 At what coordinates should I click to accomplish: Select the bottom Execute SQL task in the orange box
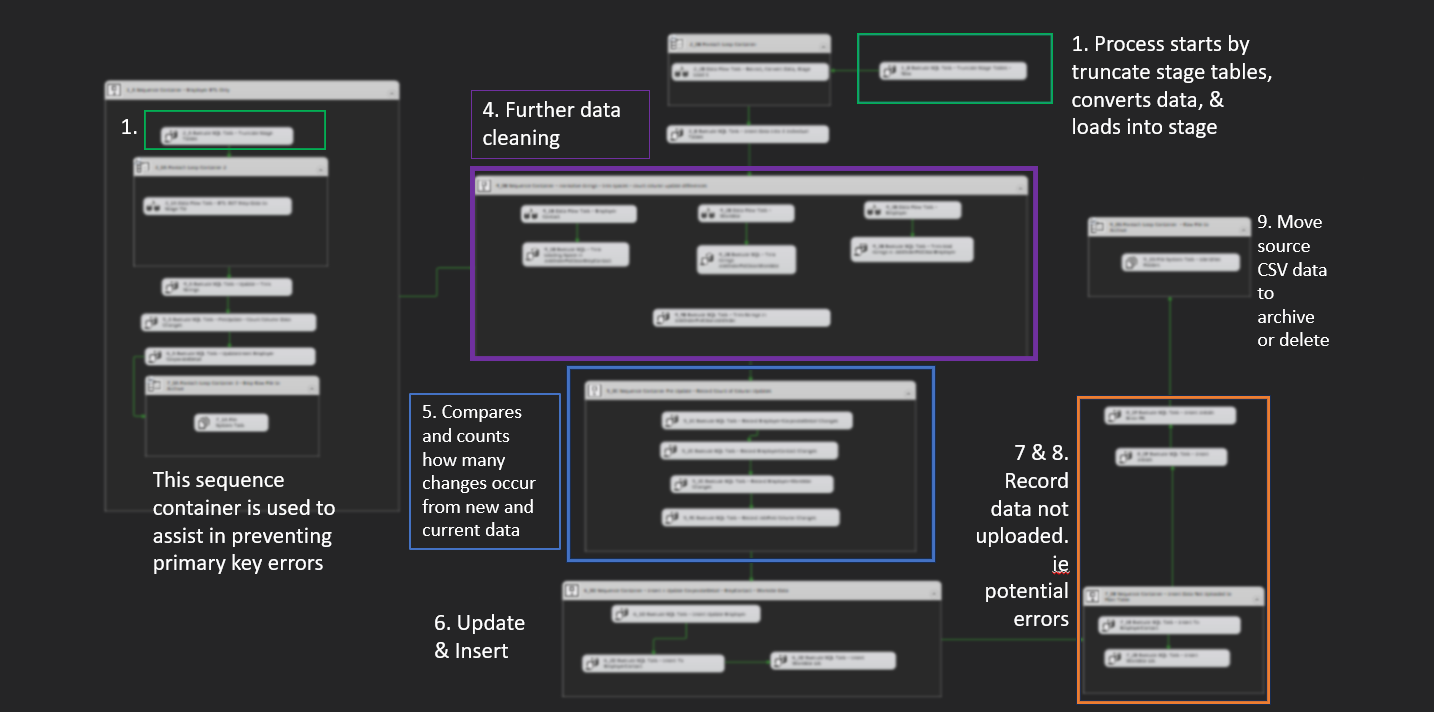(x=1167, y=659)
